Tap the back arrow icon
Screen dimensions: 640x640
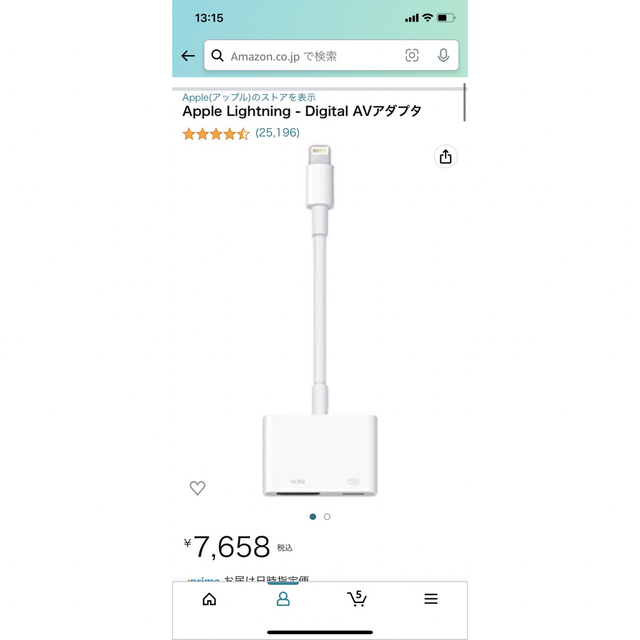pyautogui.click(x=188, y=56)
